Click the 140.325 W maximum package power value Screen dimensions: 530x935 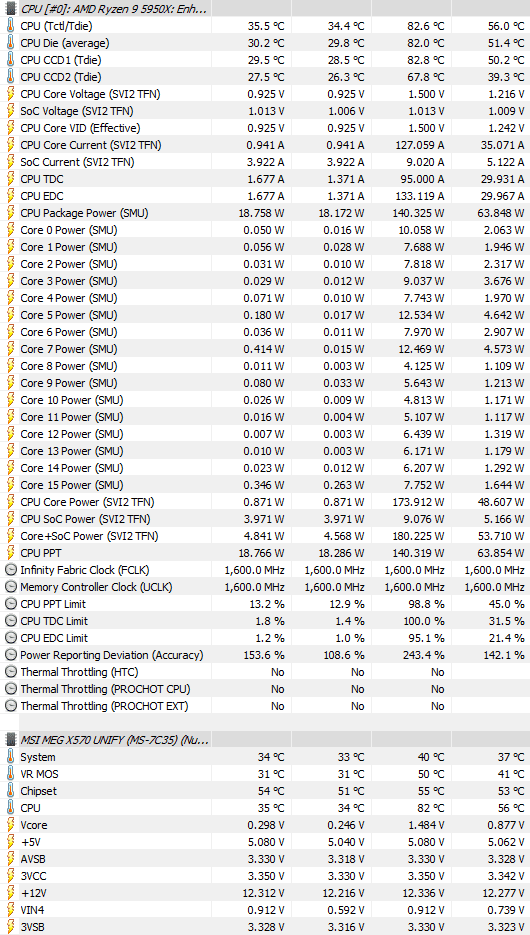(x=419, y=213)
